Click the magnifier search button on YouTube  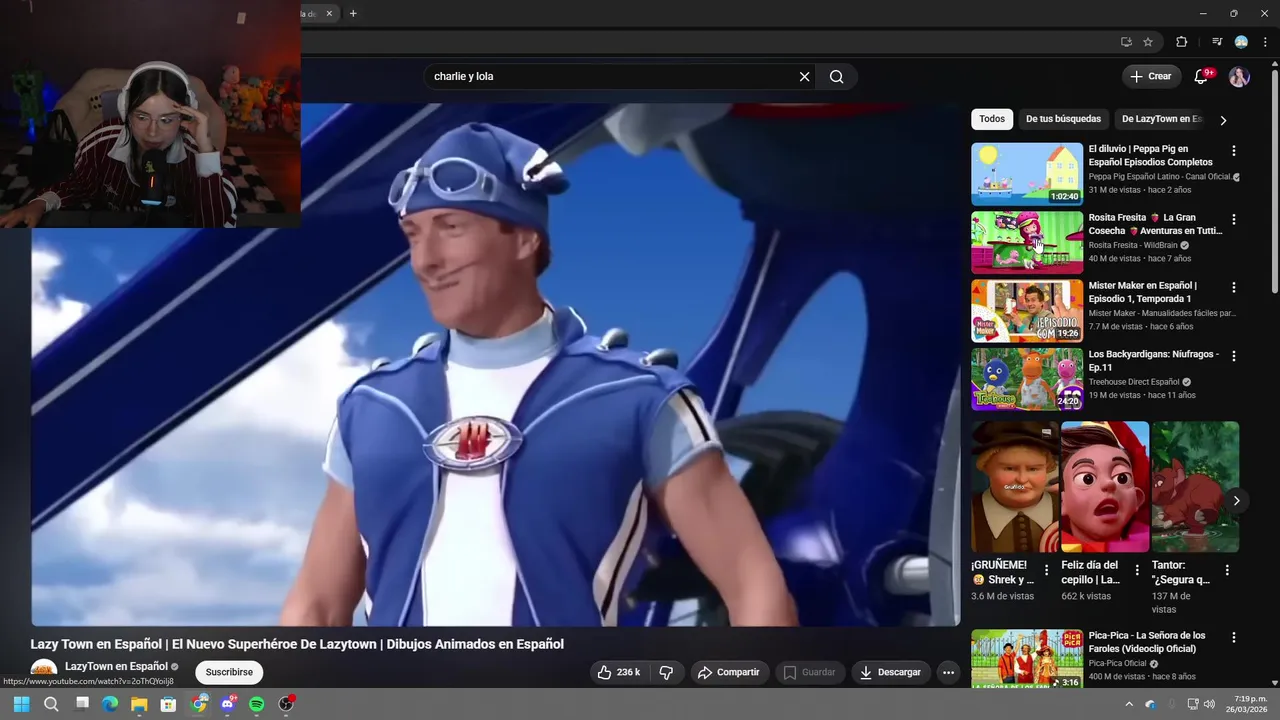point(836,77)
